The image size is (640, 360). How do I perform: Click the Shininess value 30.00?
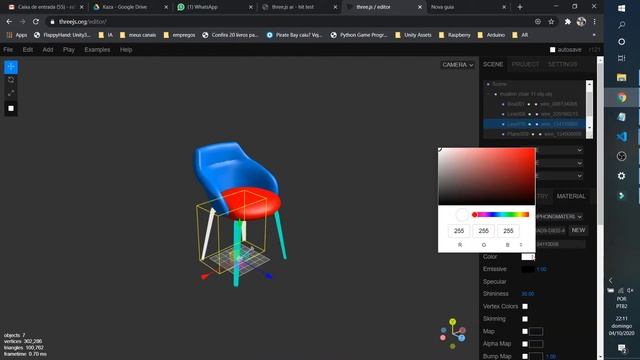[528, 294]
